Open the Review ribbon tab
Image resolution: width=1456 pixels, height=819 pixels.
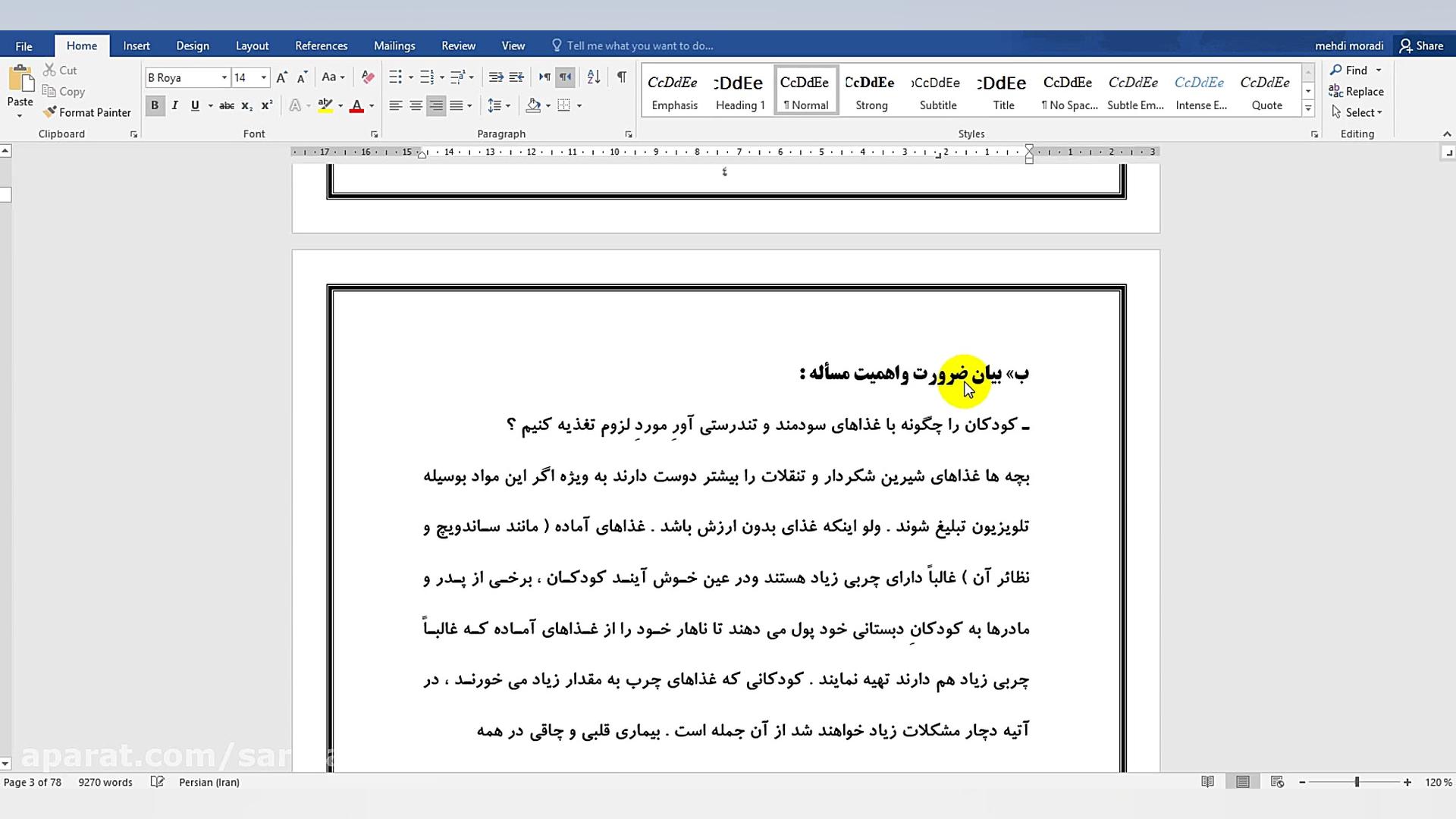[458, 45]
